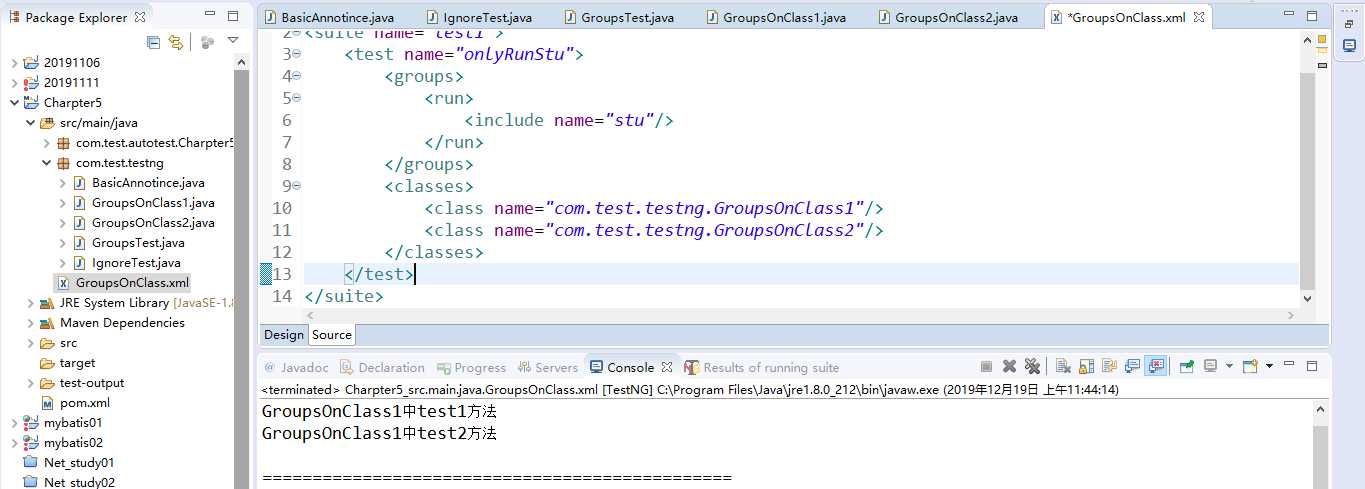Toggle console Word Wrap

[1110, 367]
